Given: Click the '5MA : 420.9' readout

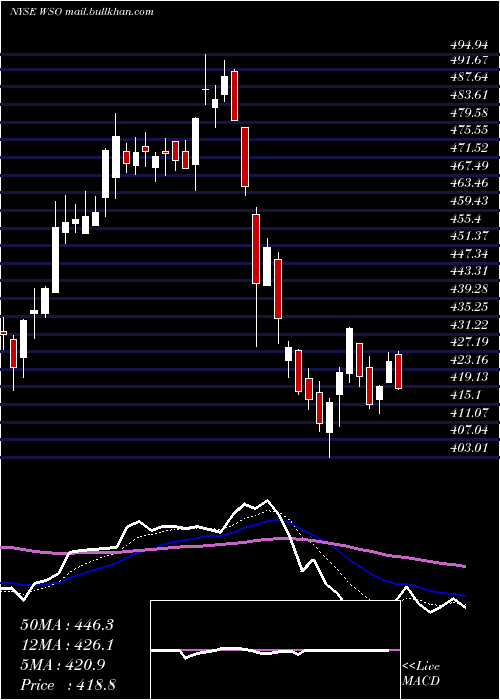Looking at the screenshot, I should pos(63,665).
